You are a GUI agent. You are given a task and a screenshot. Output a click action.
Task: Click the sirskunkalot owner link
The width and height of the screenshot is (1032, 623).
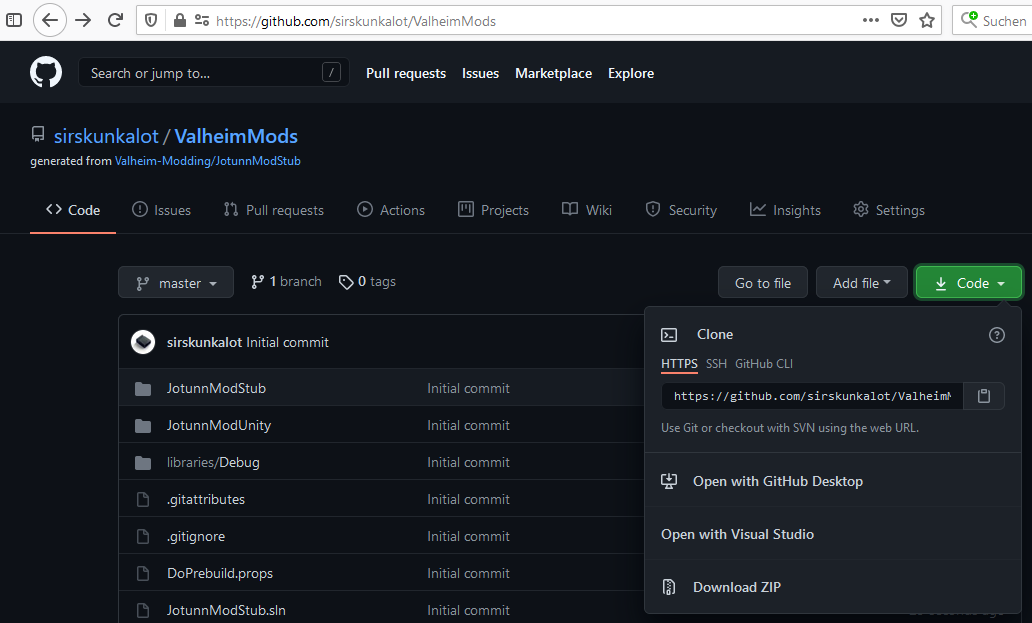tap(106, 136)
